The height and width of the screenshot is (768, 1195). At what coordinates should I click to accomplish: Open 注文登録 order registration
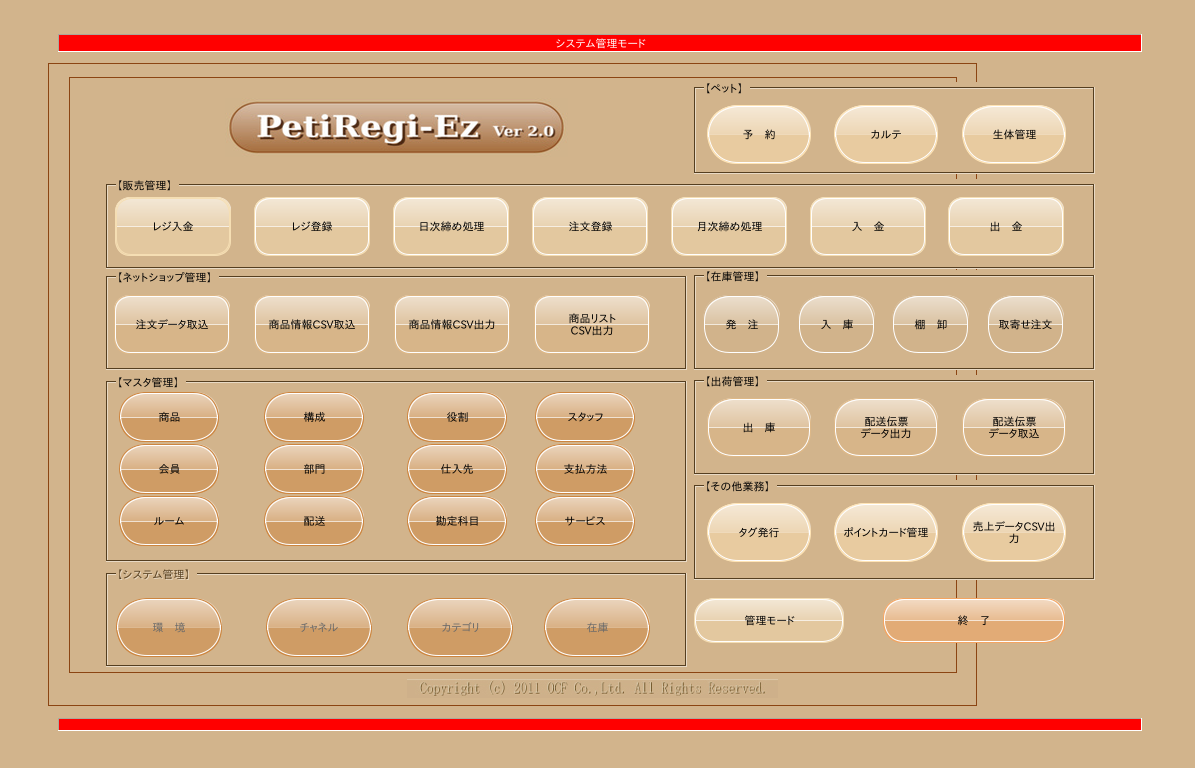click(x=590, y=226)
